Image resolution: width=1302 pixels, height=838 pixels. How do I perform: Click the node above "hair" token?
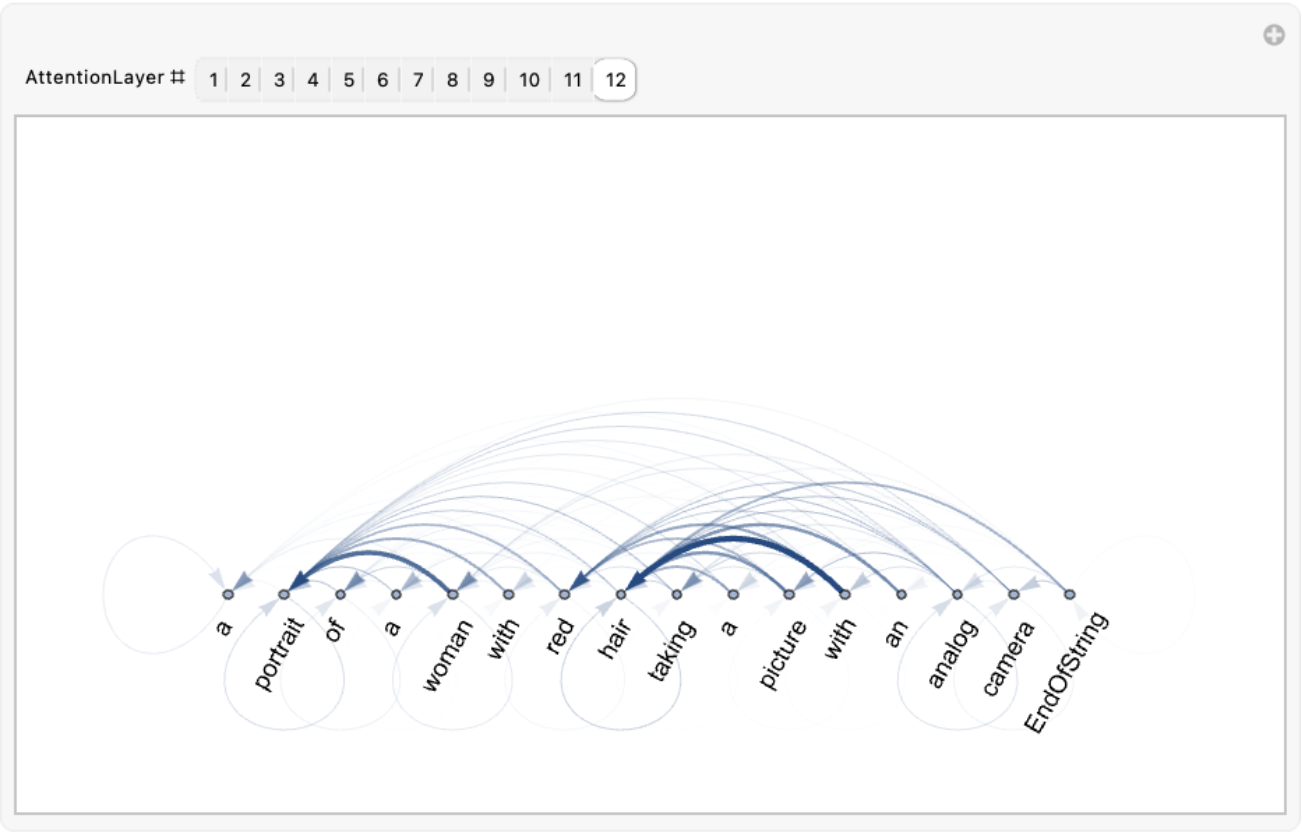[621, 594]
